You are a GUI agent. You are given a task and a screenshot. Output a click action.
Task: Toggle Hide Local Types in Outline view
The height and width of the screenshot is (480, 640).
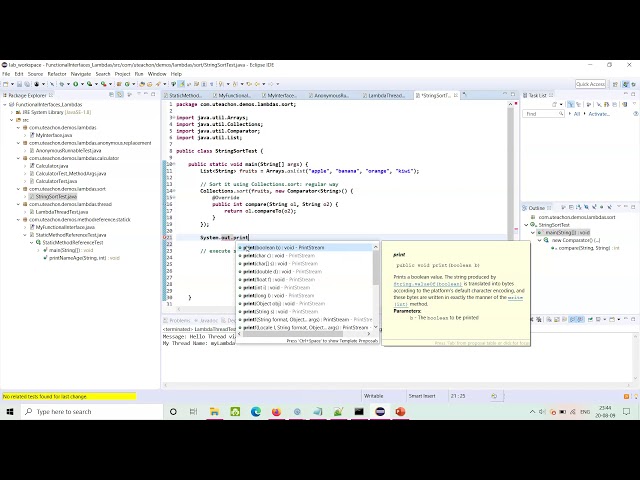610,207
